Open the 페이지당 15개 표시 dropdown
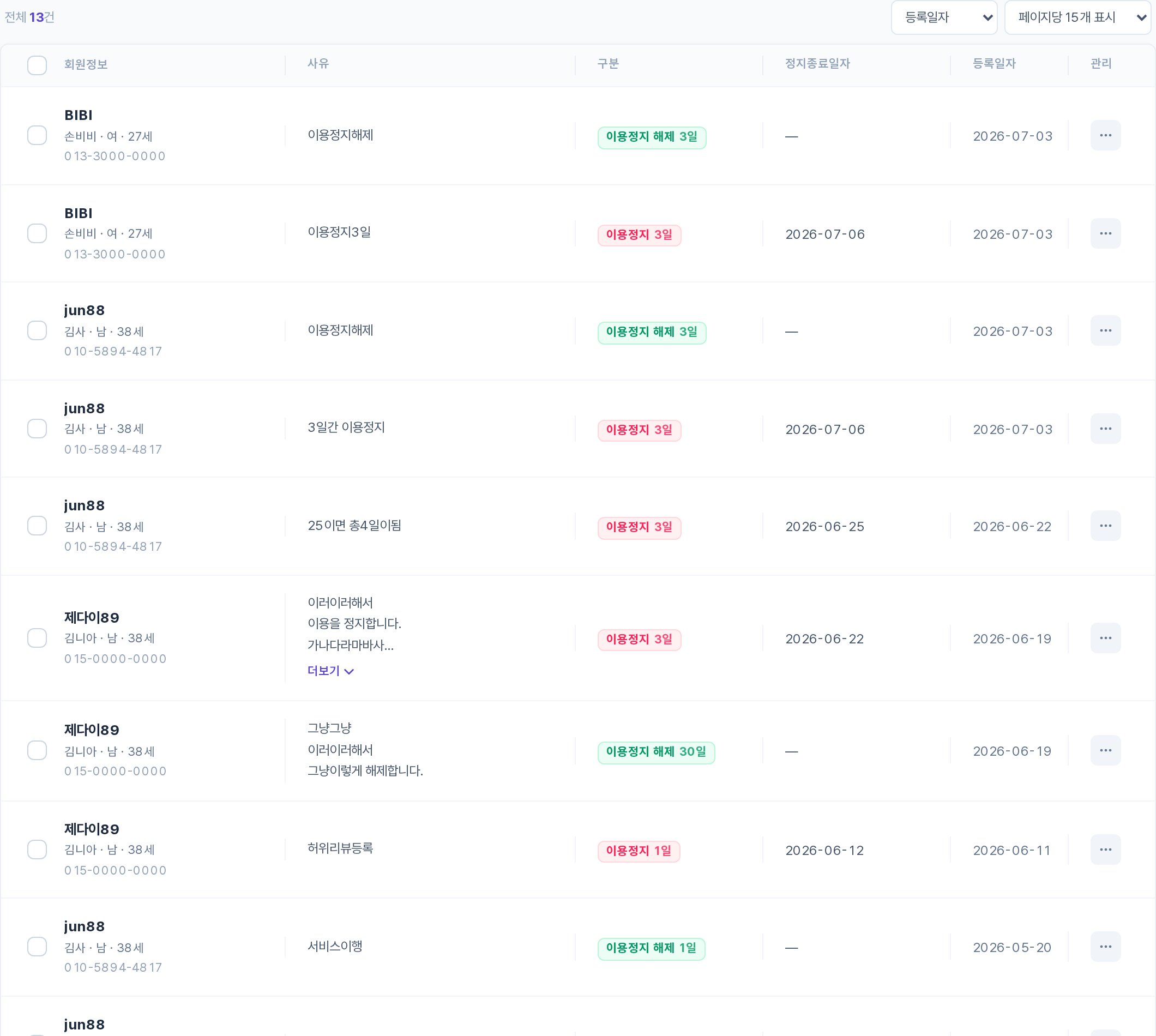Image resolution: width=1156 pixels, height=1036 pixels. tap(1077, 17)
